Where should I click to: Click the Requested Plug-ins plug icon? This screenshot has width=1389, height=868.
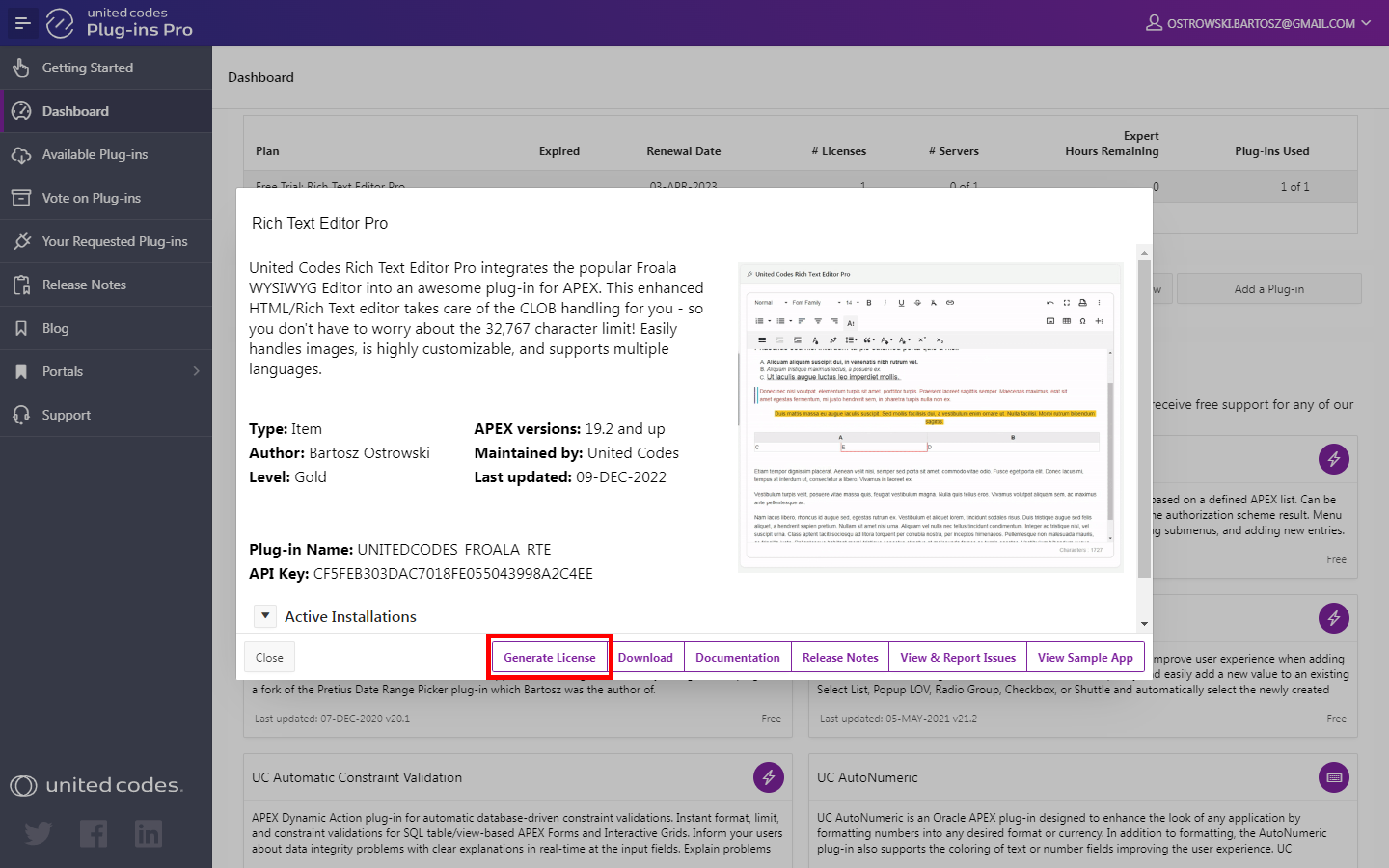pyautogui.click(x=21, y=241)
